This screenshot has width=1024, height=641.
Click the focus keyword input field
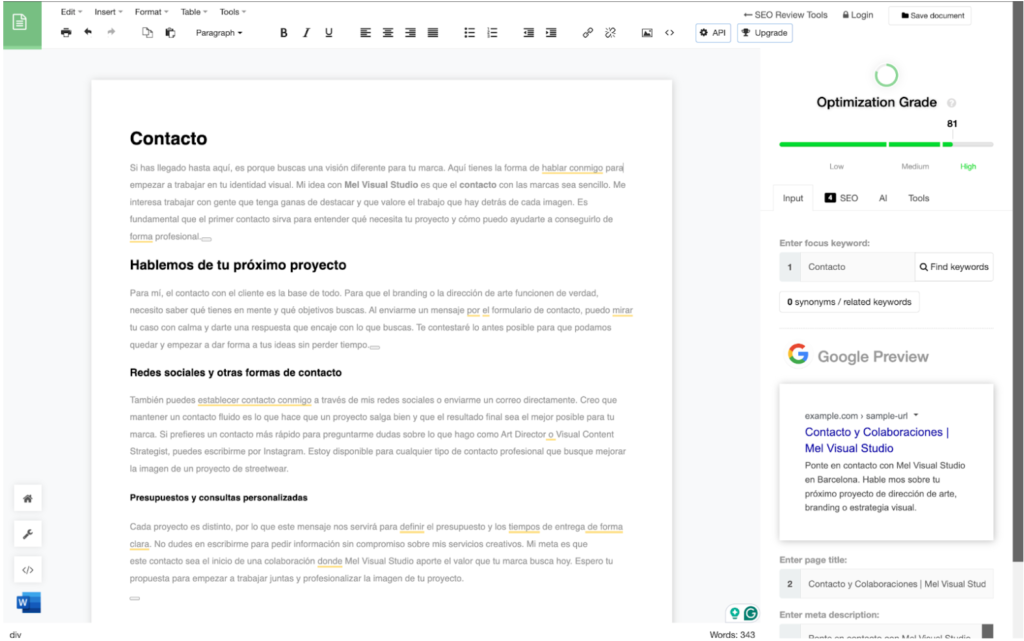pos(856,267)
